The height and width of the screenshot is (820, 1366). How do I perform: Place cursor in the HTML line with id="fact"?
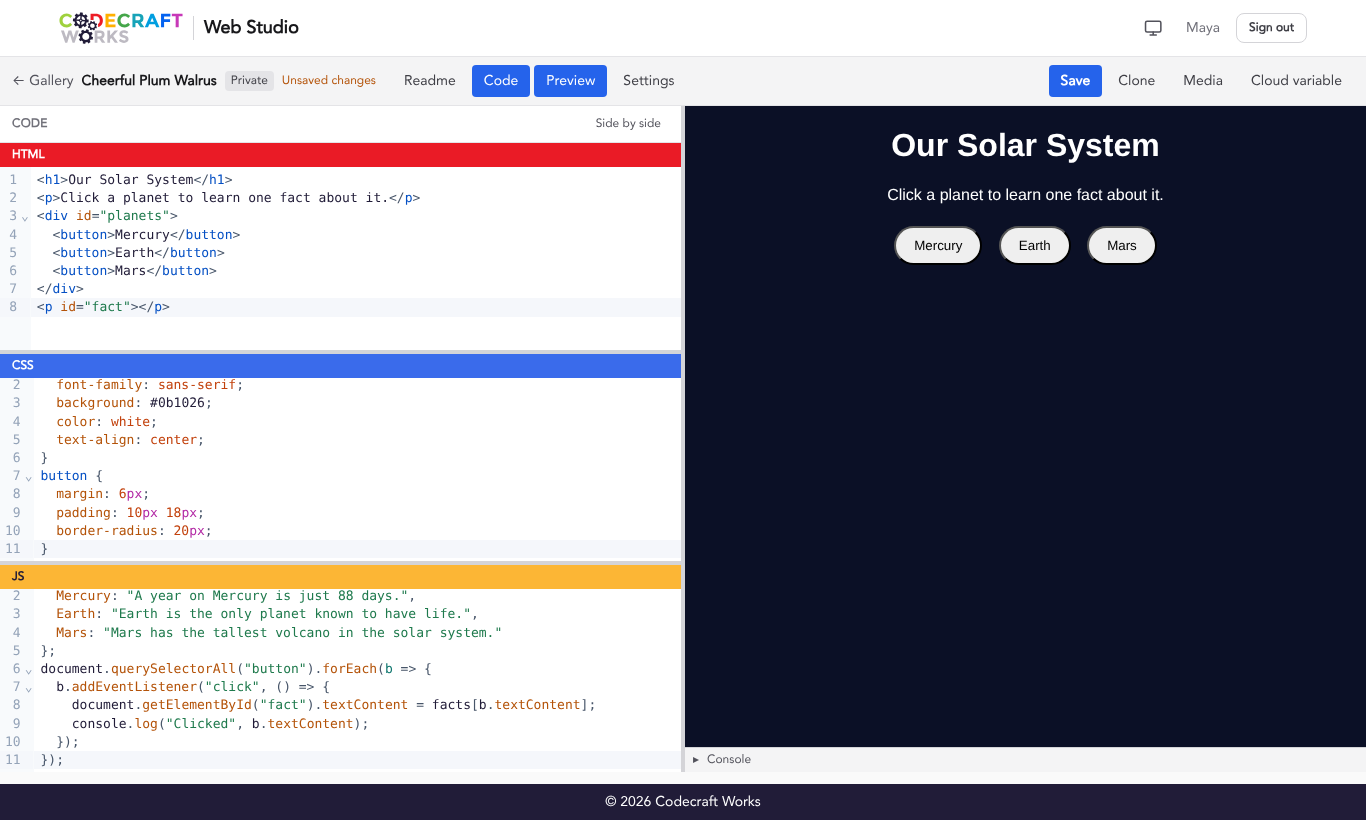click(x=356, y=307)
